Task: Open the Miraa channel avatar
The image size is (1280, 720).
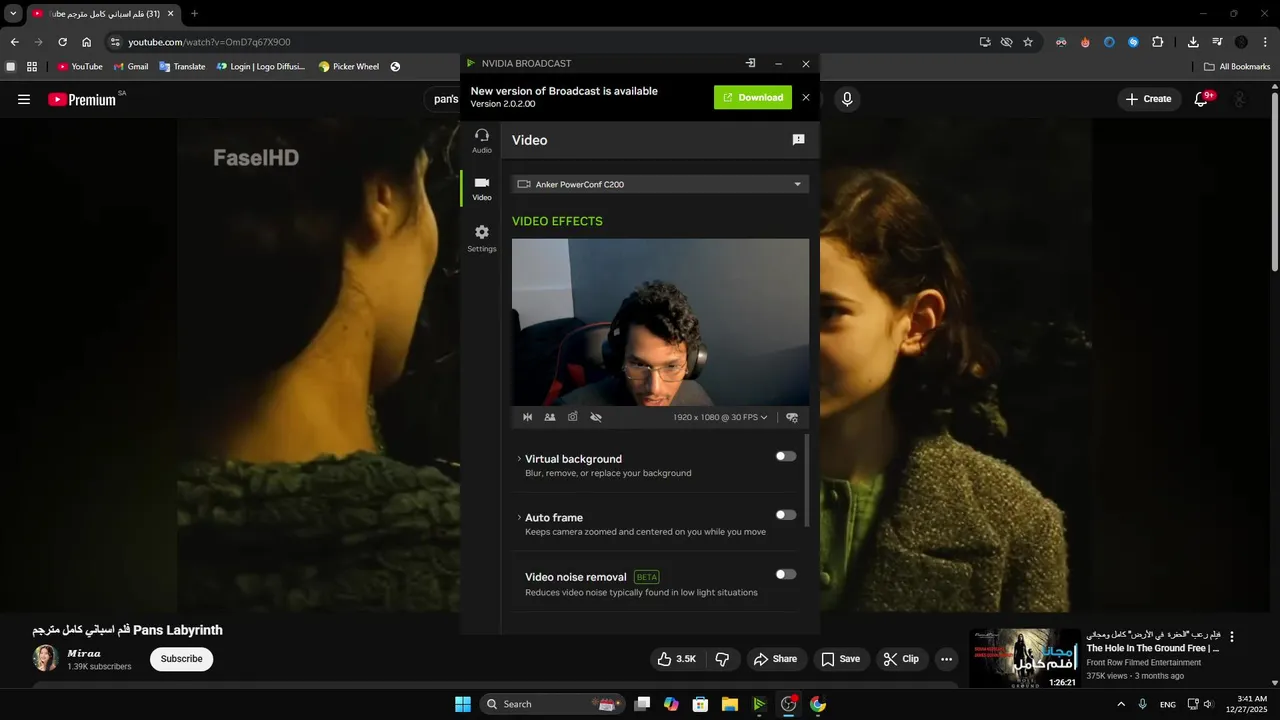Action: point(46,658)
